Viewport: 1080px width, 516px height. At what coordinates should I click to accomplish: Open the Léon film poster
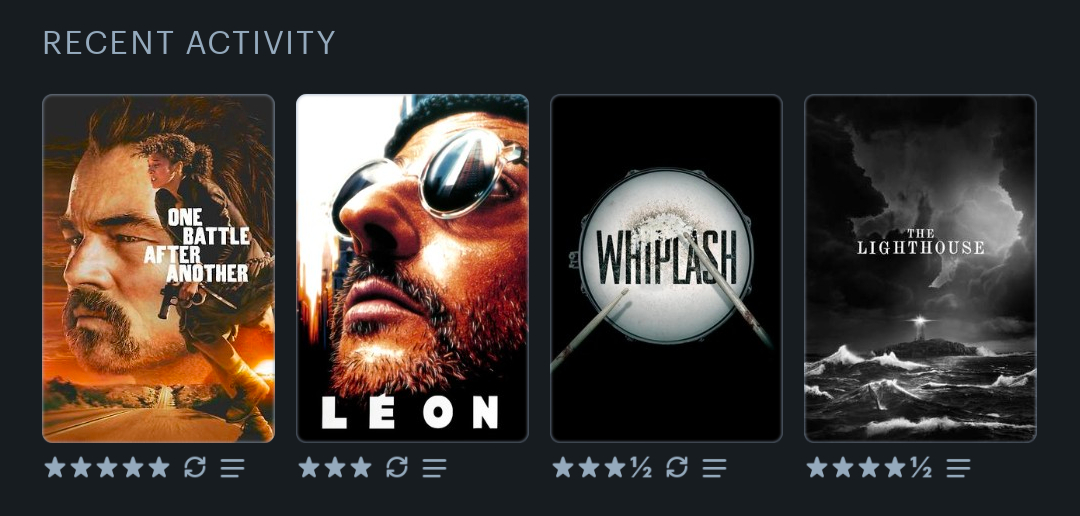[x=412, y=268]
